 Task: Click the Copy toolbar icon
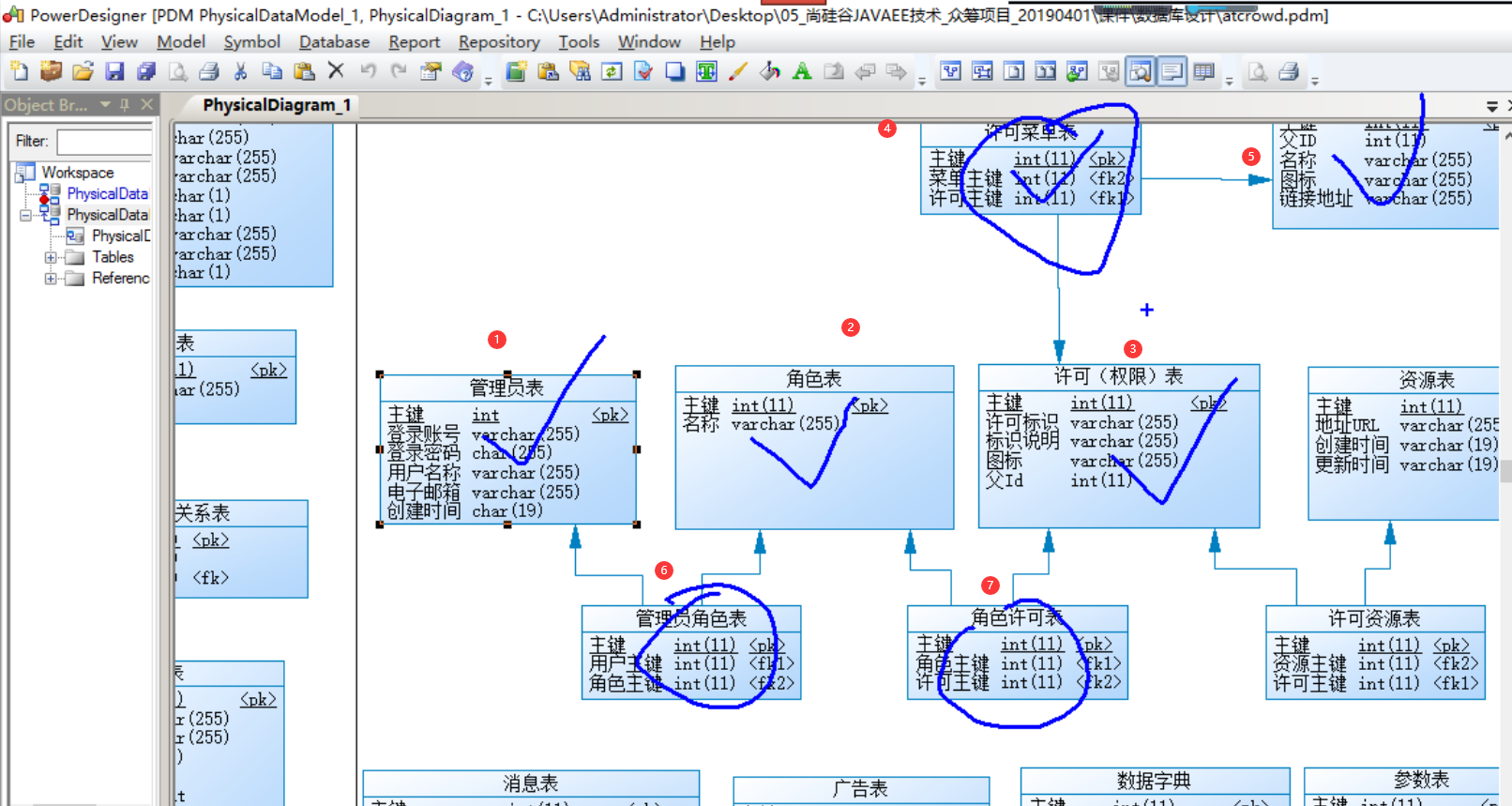click(x=272, y=71)
